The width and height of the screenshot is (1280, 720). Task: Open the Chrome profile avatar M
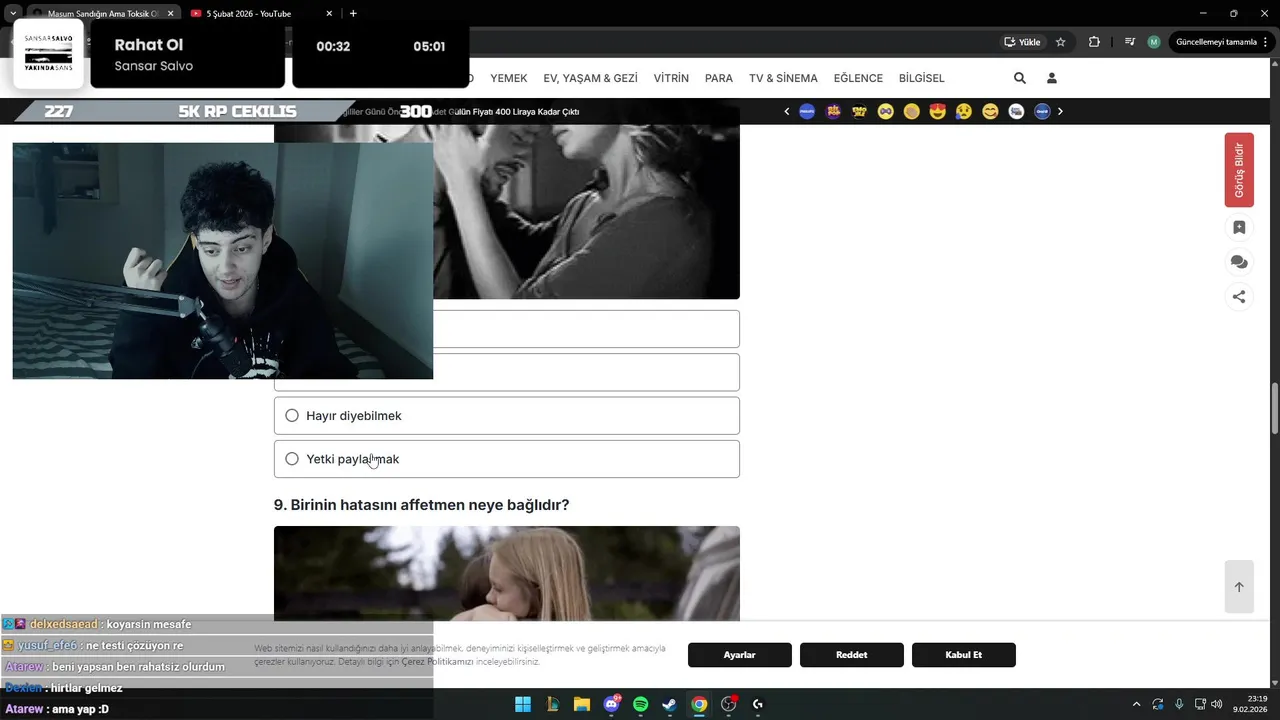(1154, 42)
